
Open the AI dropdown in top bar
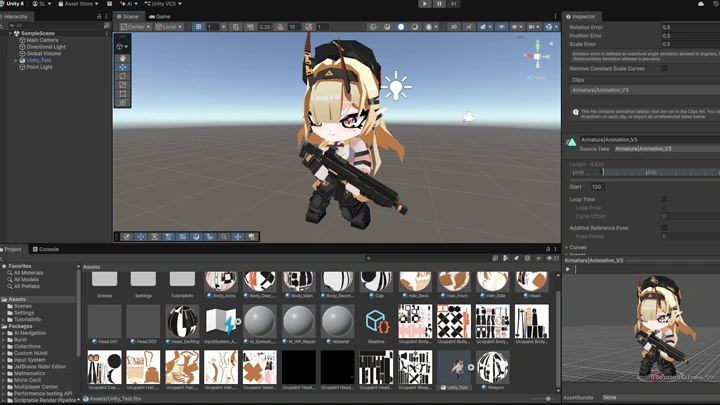click(x=129, y=4)
